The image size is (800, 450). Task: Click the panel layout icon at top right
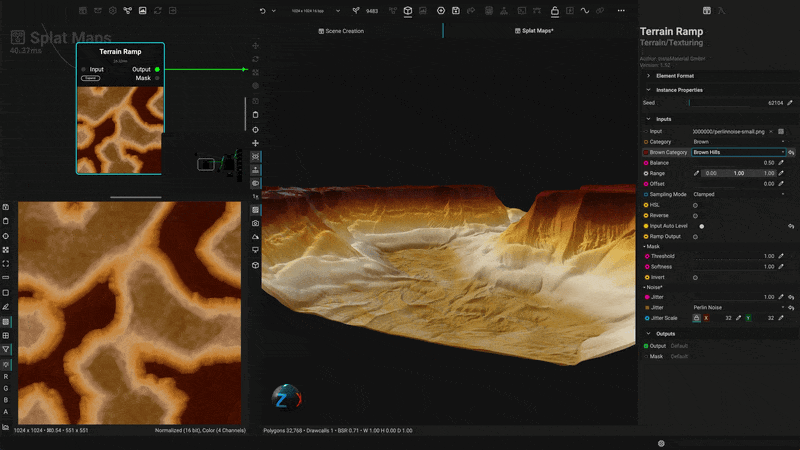[x=707, y=11]
